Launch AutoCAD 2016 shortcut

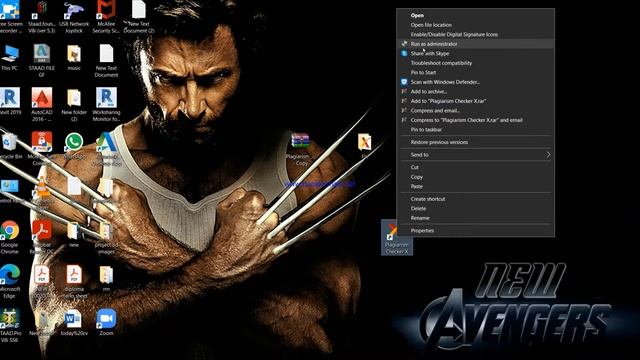click(x=42, y=104)
